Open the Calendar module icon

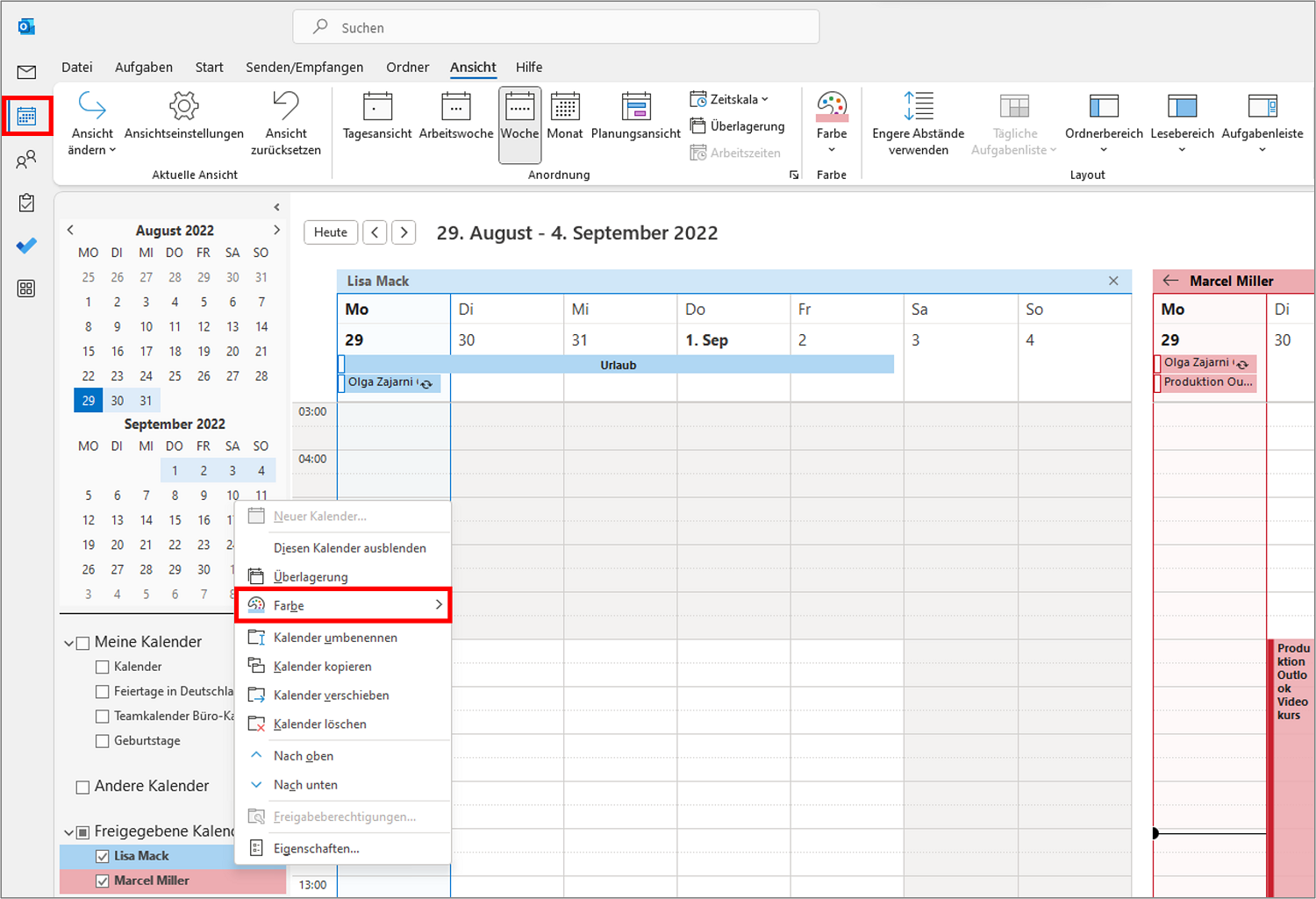(26, 116)
